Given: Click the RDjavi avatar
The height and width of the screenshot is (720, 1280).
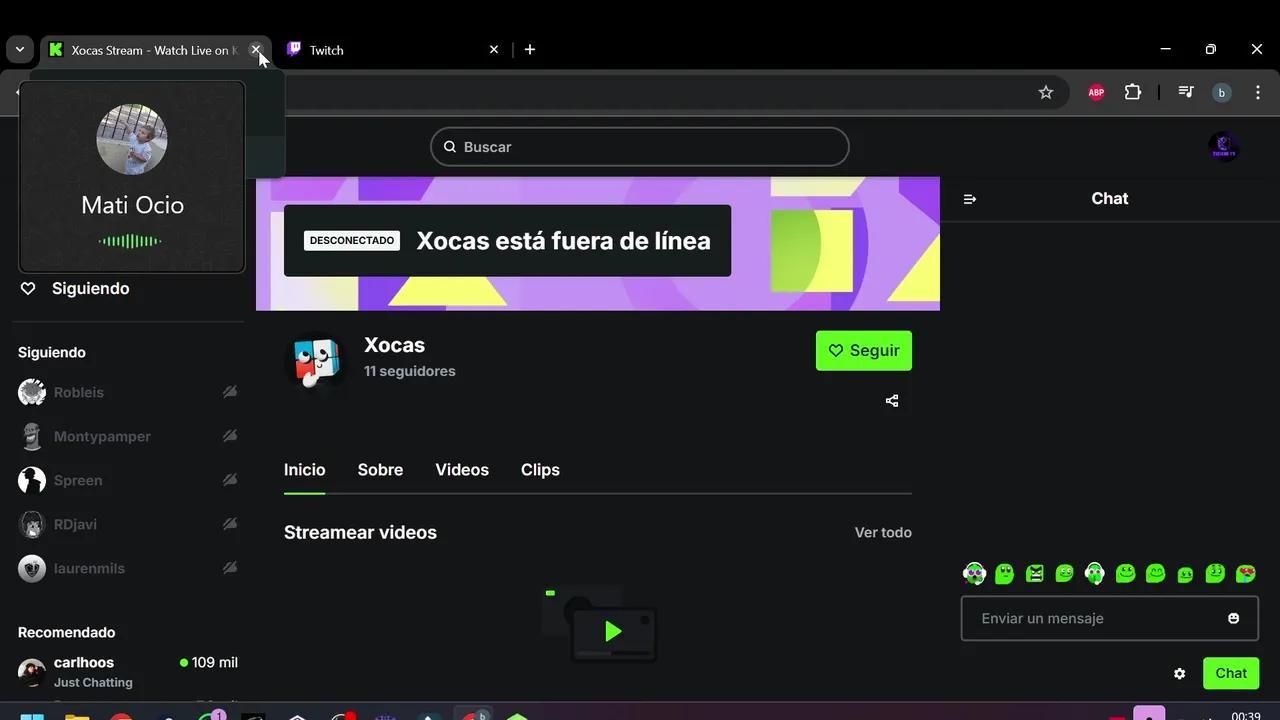Looking at the screenshot, I should click(x=32, y=525).
